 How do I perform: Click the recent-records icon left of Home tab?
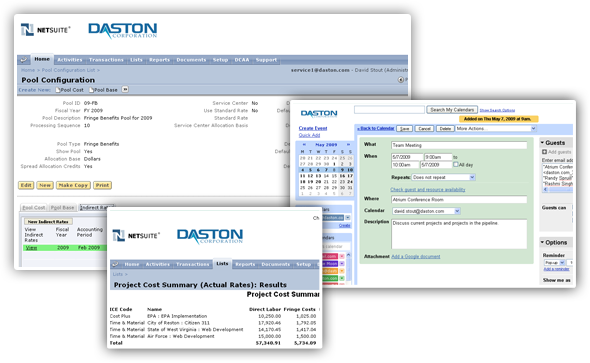(24, 60)
